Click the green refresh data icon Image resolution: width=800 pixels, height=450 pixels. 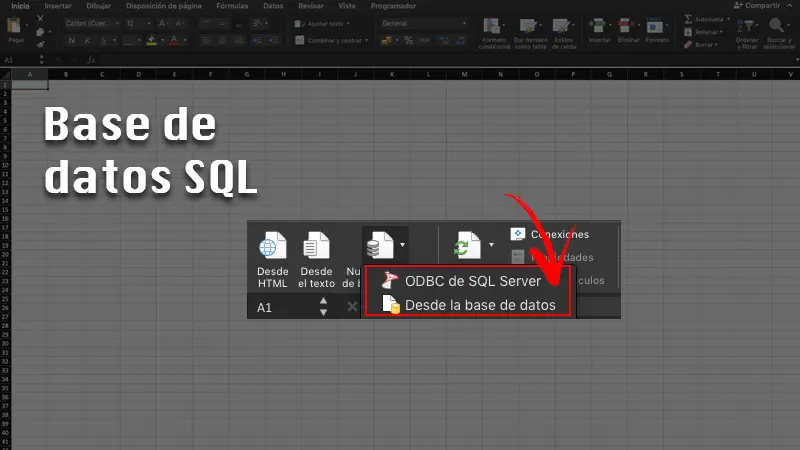[x=467, y=245]
